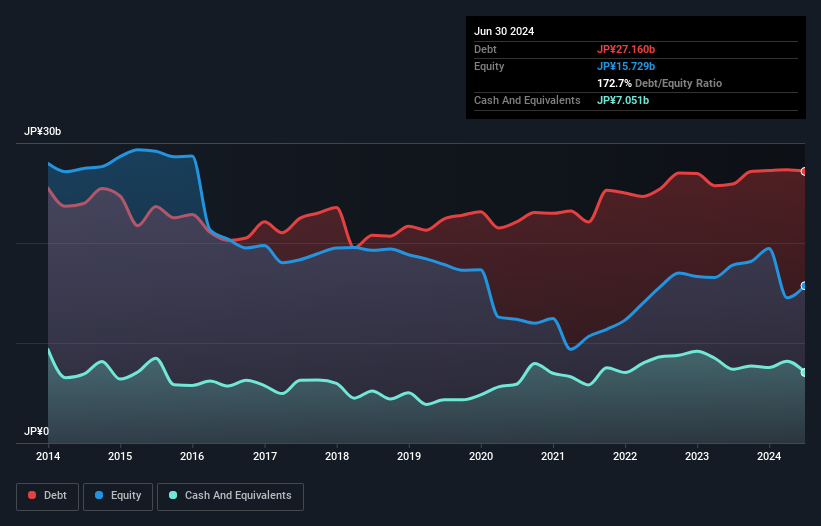Click the blue Equity endpoint marker
The image size is (821, 526).
point(804,286)
